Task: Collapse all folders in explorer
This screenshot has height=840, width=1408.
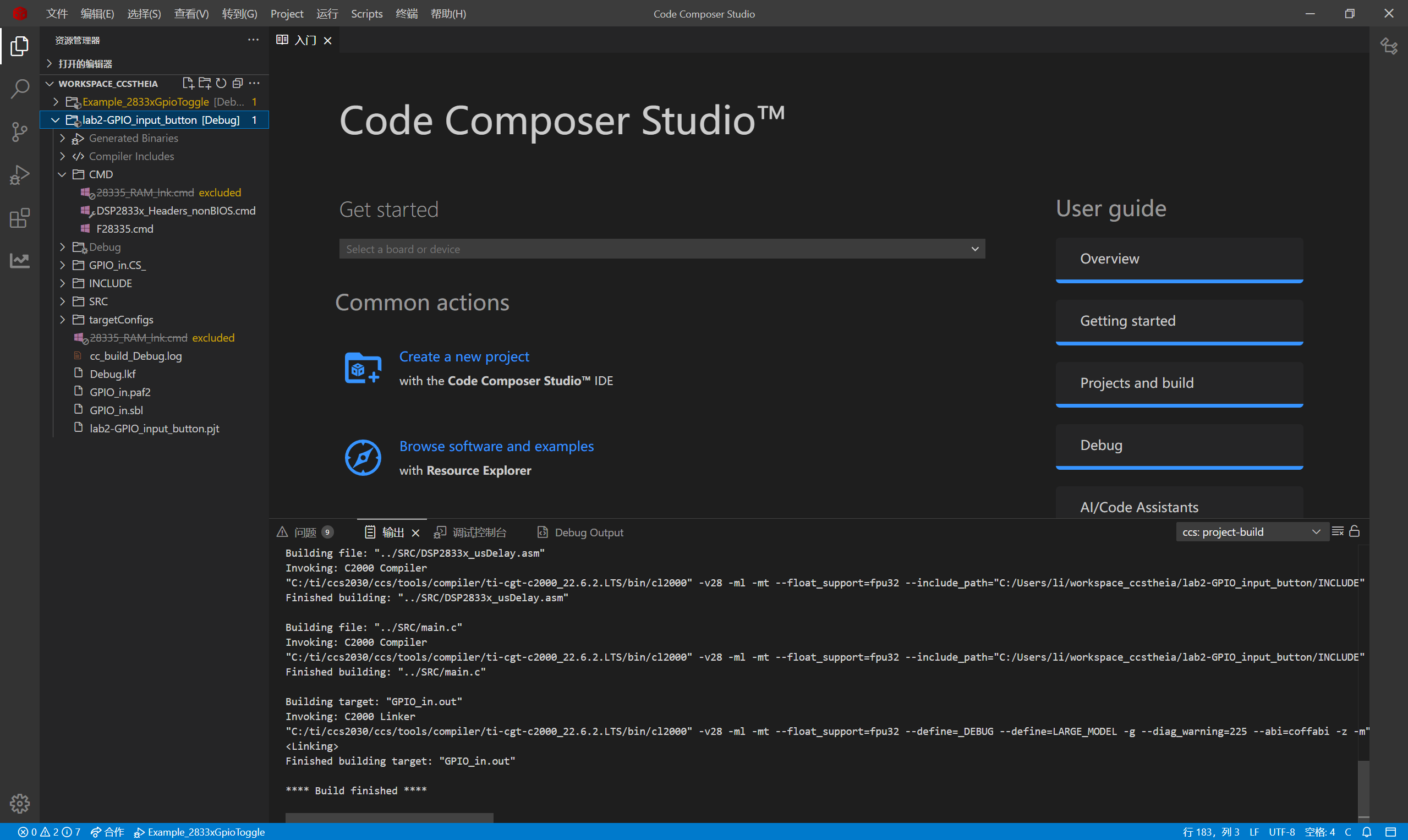Action: [x=238, y=83]
